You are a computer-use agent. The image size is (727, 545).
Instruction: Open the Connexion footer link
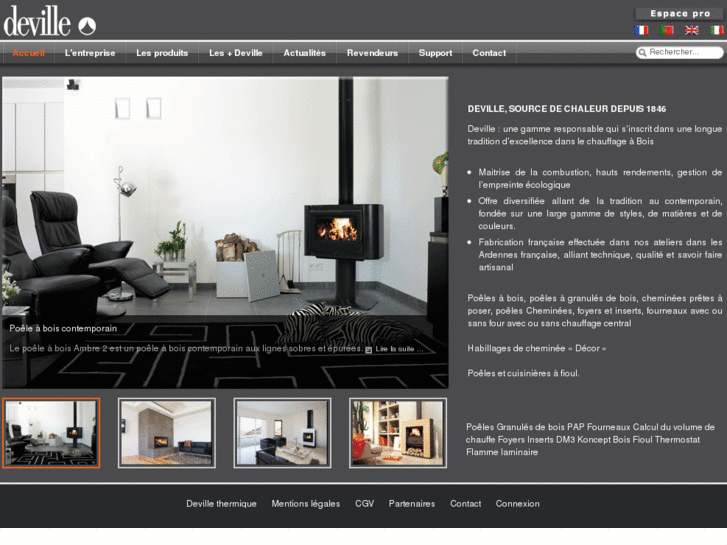(517, 504)
